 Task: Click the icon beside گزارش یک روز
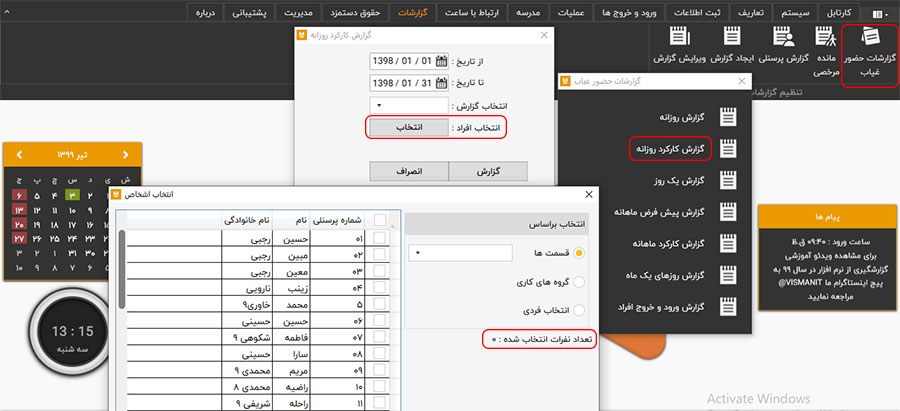729,181
